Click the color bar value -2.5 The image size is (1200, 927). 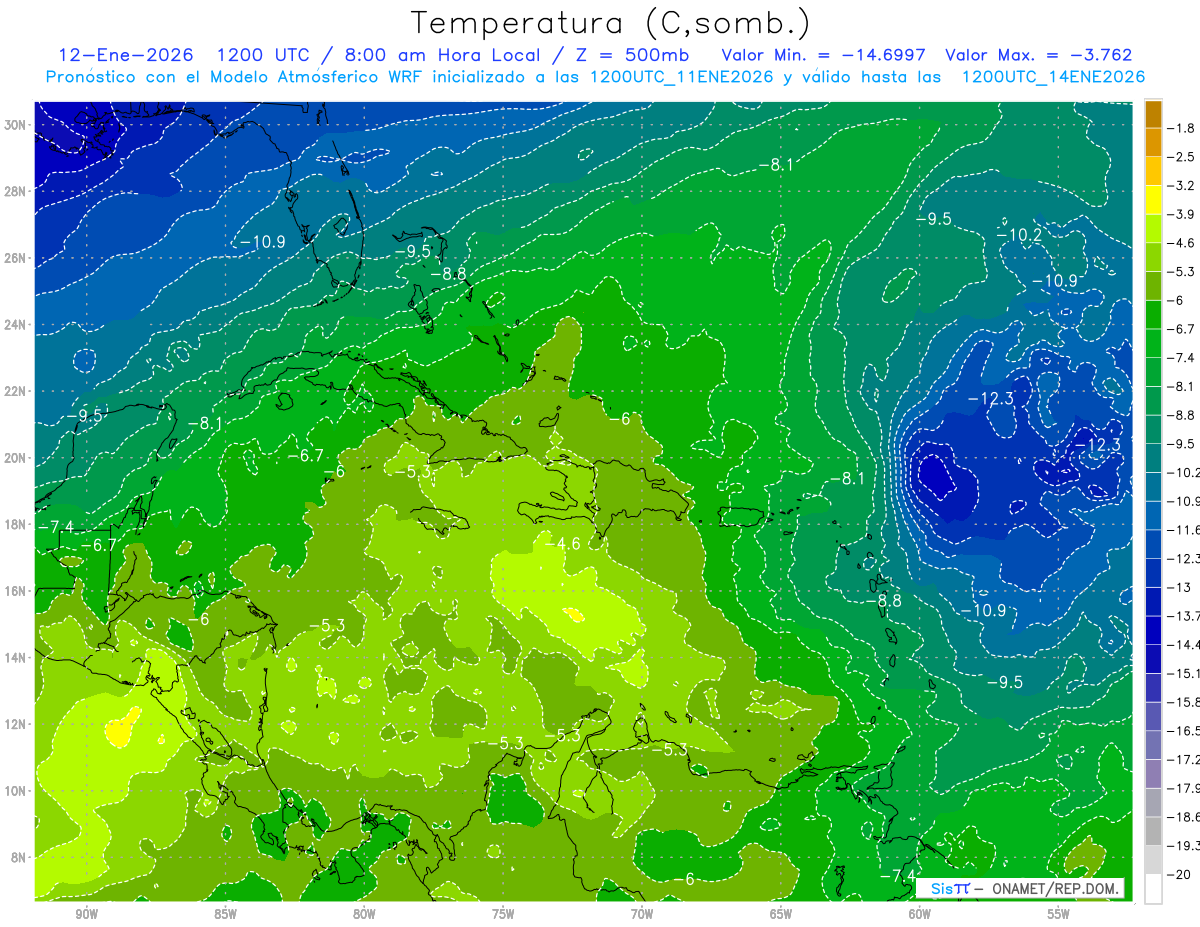[x=1181, y=157]
